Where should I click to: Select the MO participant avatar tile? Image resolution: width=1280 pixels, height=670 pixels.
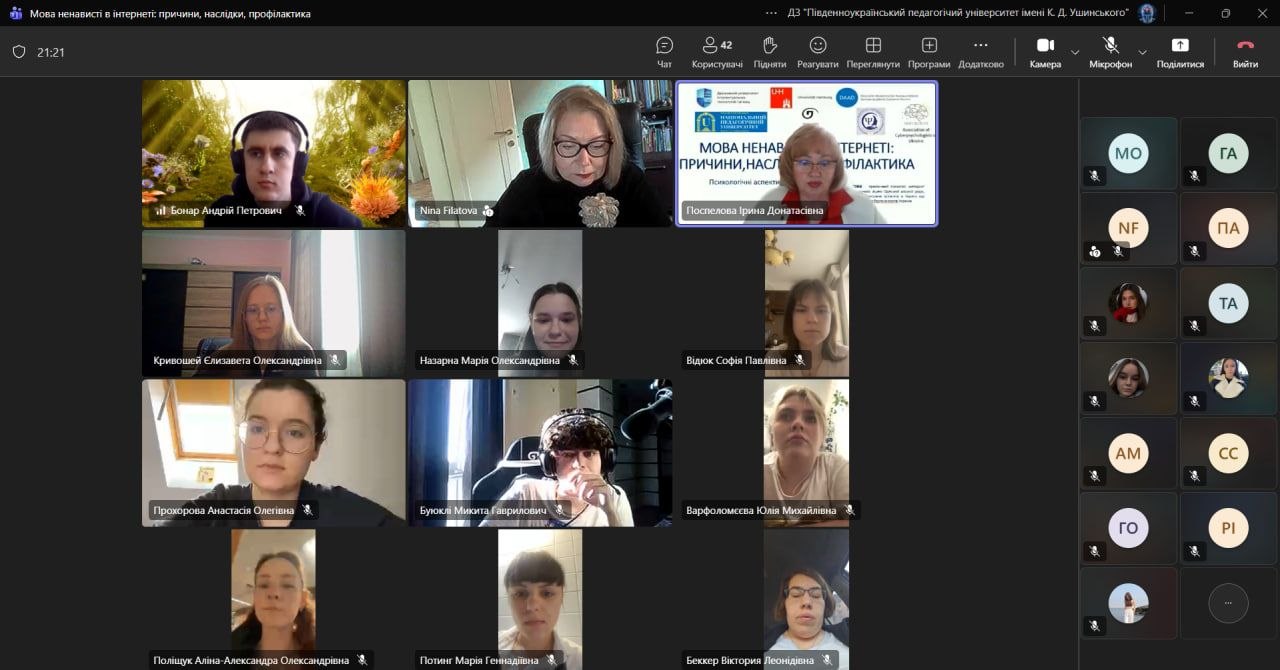[1128, 153]
